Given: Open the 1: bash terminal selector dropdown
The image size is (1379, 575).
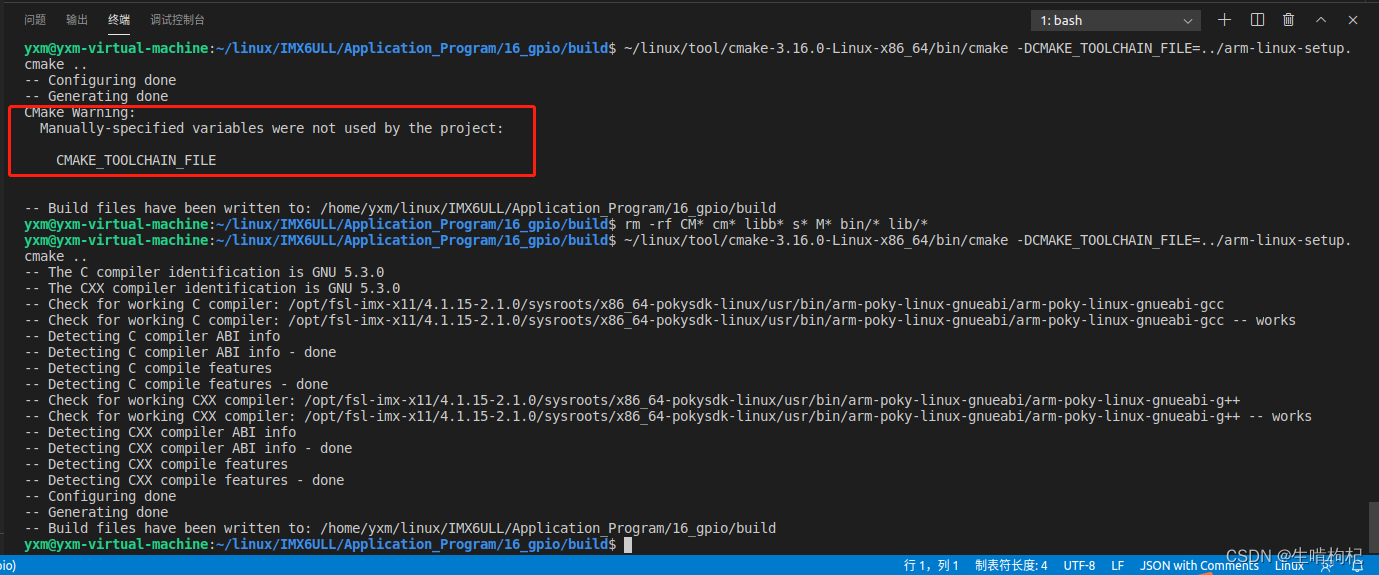Looking at the screenshot, I should click(x=1116, y=20).
